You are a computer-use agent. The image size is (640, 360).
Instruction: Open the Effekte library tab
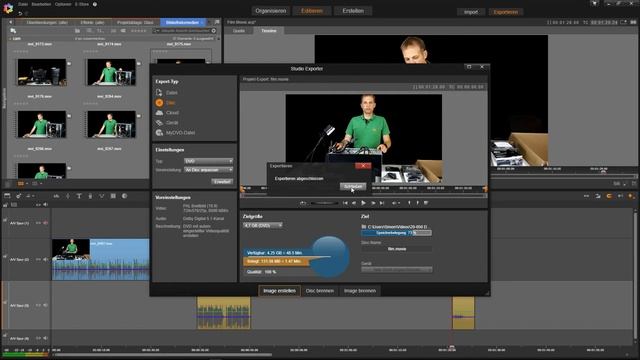[x=92, y=22]
